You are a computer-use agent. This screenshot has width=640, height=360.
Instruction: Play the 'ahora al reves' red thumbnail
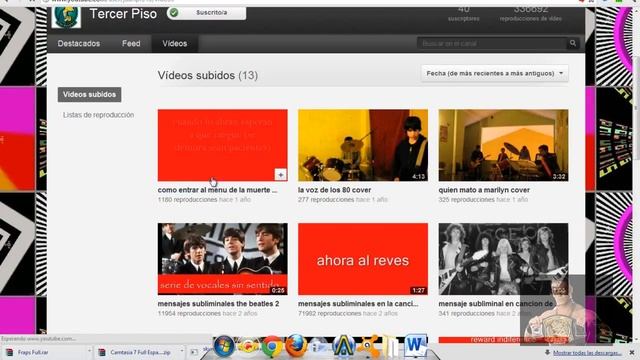point(363,259)
